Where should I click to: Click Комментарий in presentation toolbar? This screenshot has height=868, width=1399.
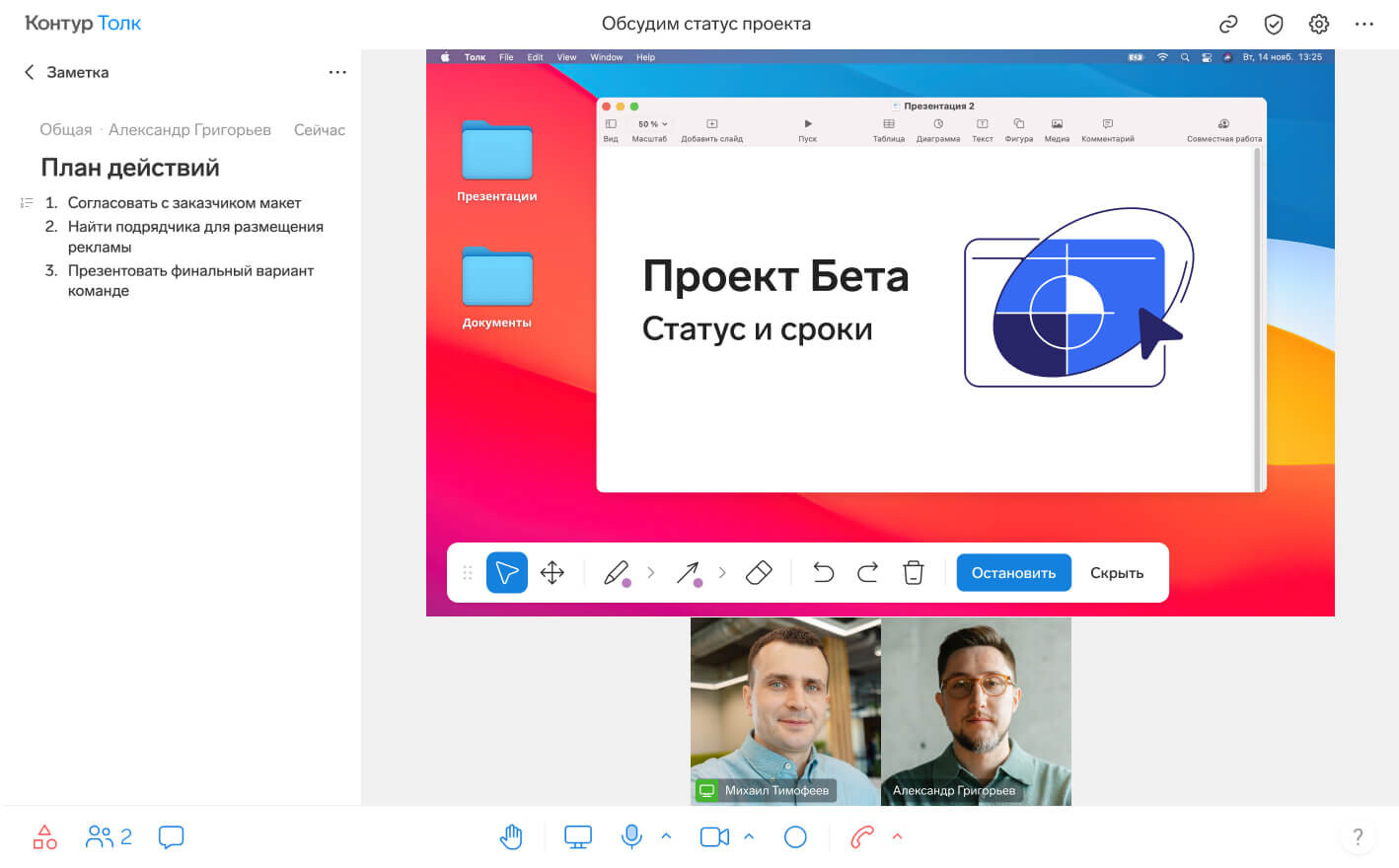[1108, 130]
